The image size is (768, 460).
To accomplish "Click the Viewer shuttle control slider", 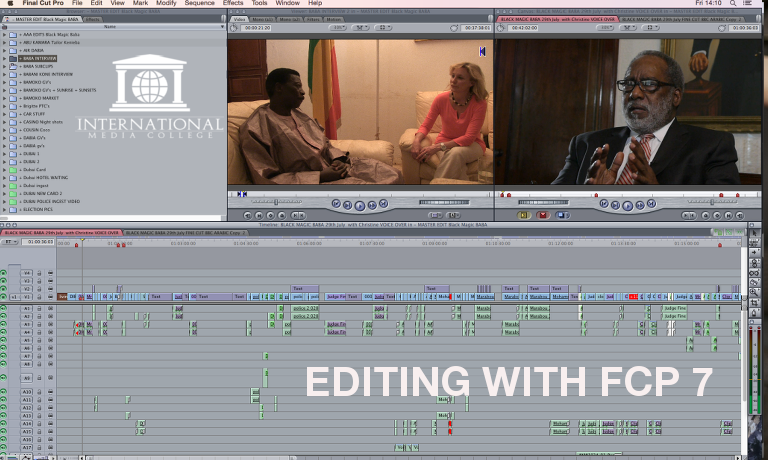I will (276, 202).
